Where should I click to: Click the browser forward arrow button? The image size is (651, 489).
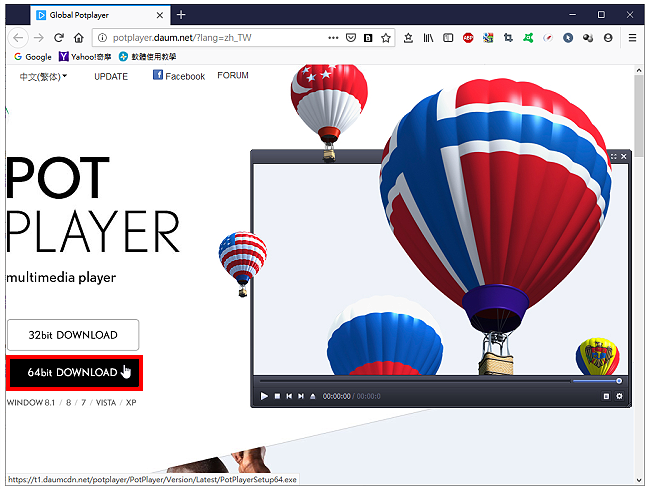(39, 38)
